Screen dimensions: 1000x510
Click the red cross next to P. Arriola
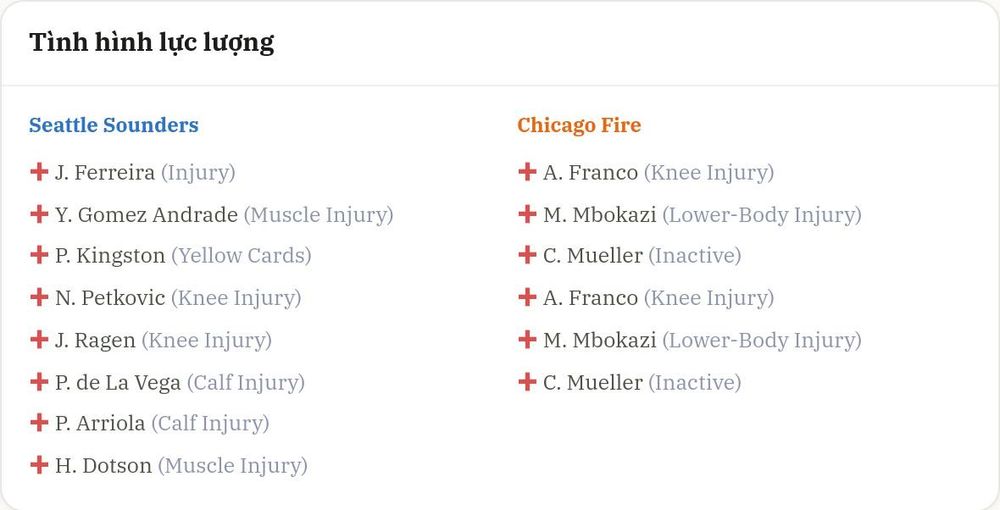[39, 422]
